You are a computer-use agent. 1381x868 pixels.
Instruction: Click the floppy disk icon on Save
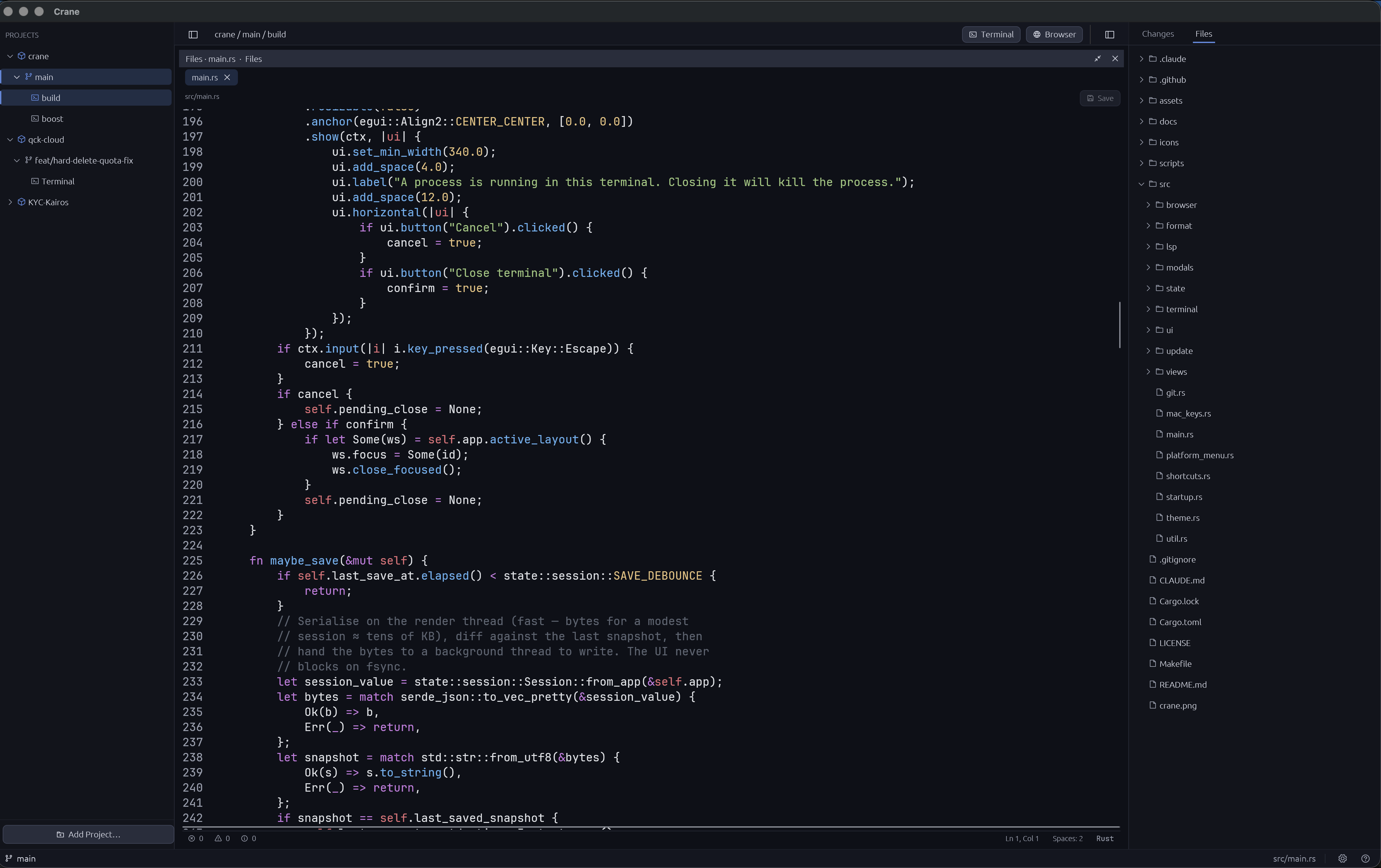(x=1090, y=98)
